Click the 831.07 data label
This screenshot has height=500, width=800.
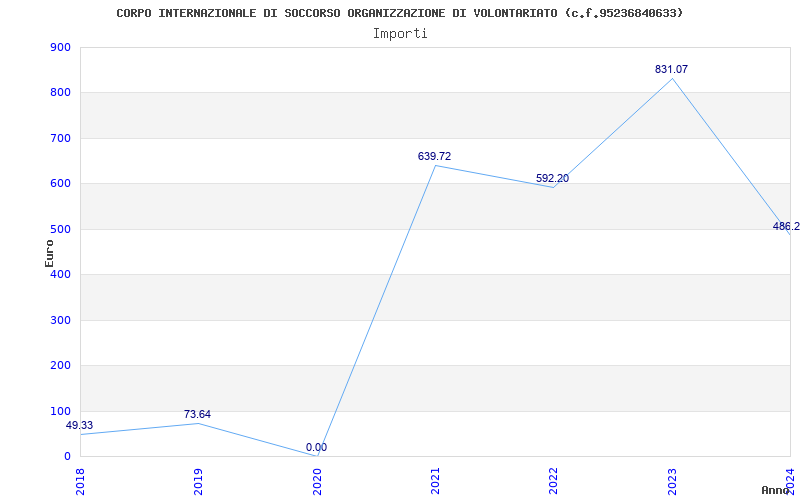(x=671, y=69)
